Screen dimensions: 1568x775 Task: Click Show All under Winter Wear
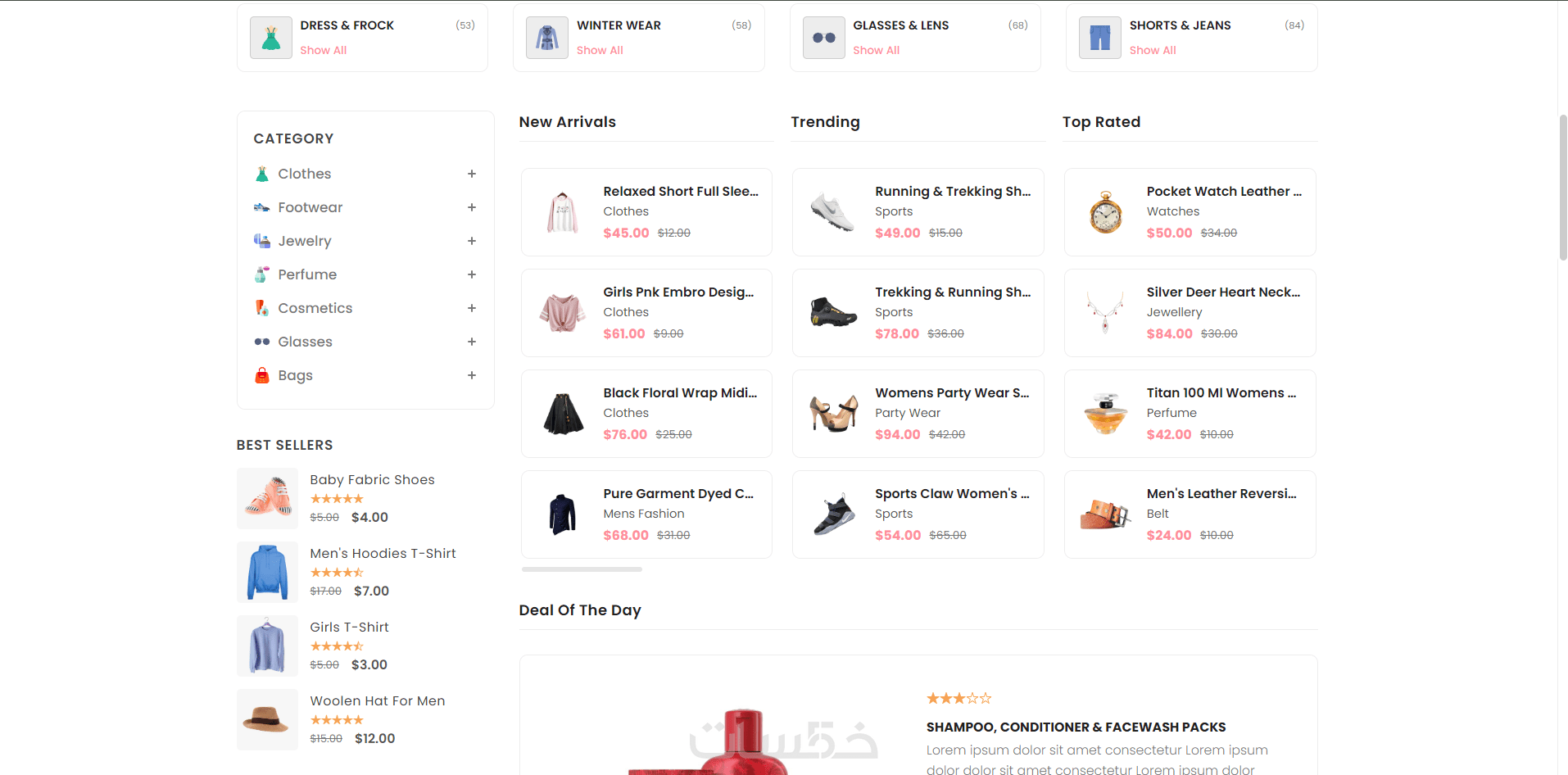click(x=600, y=50)
